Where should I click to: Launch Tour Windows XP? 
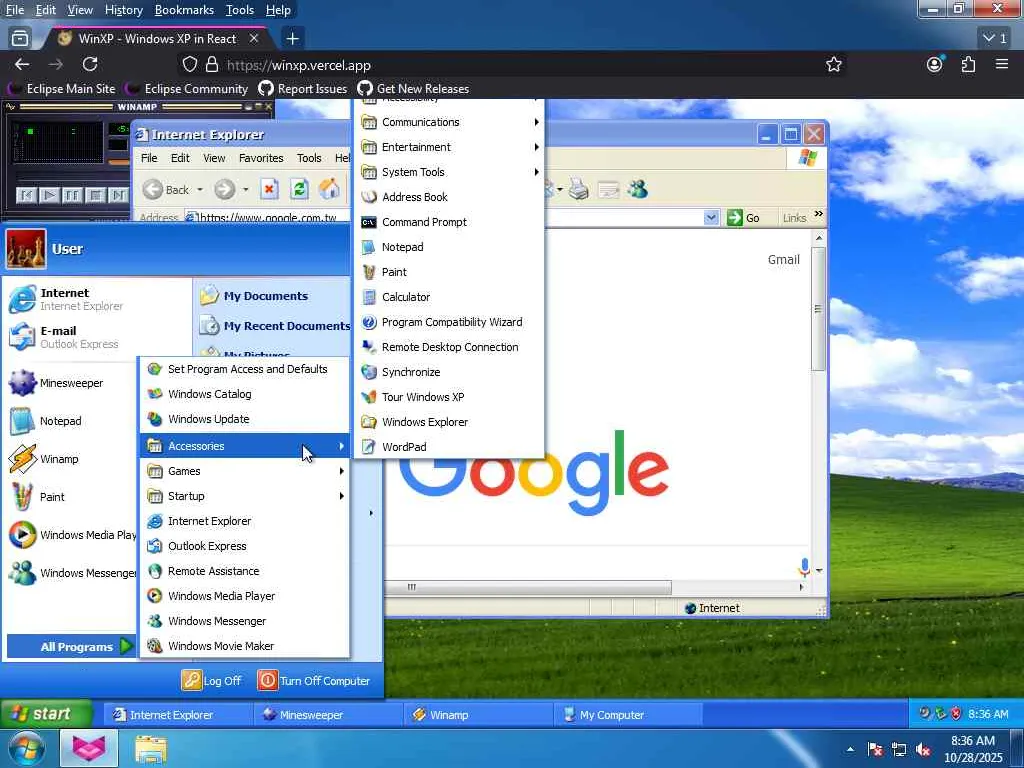(x=449, y=397)
